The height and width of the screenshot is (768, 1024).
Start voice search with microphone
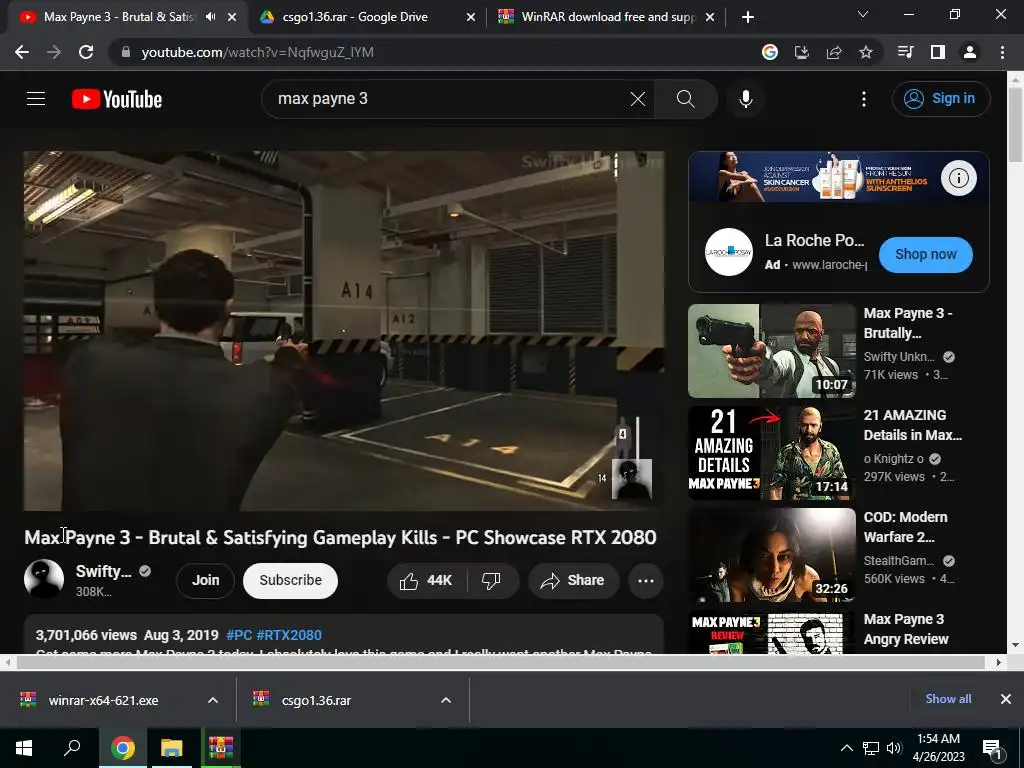(746, 99)
